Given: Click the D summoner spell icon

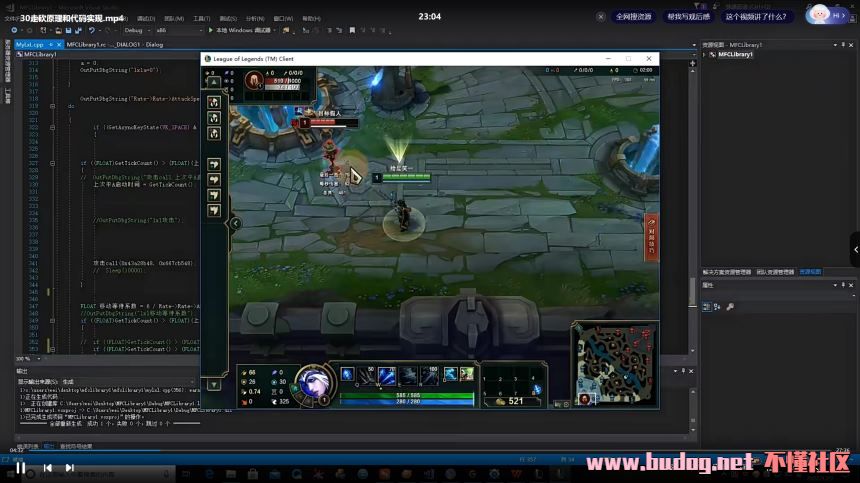Looking at the screenshot, I should (x=451, y=374).
